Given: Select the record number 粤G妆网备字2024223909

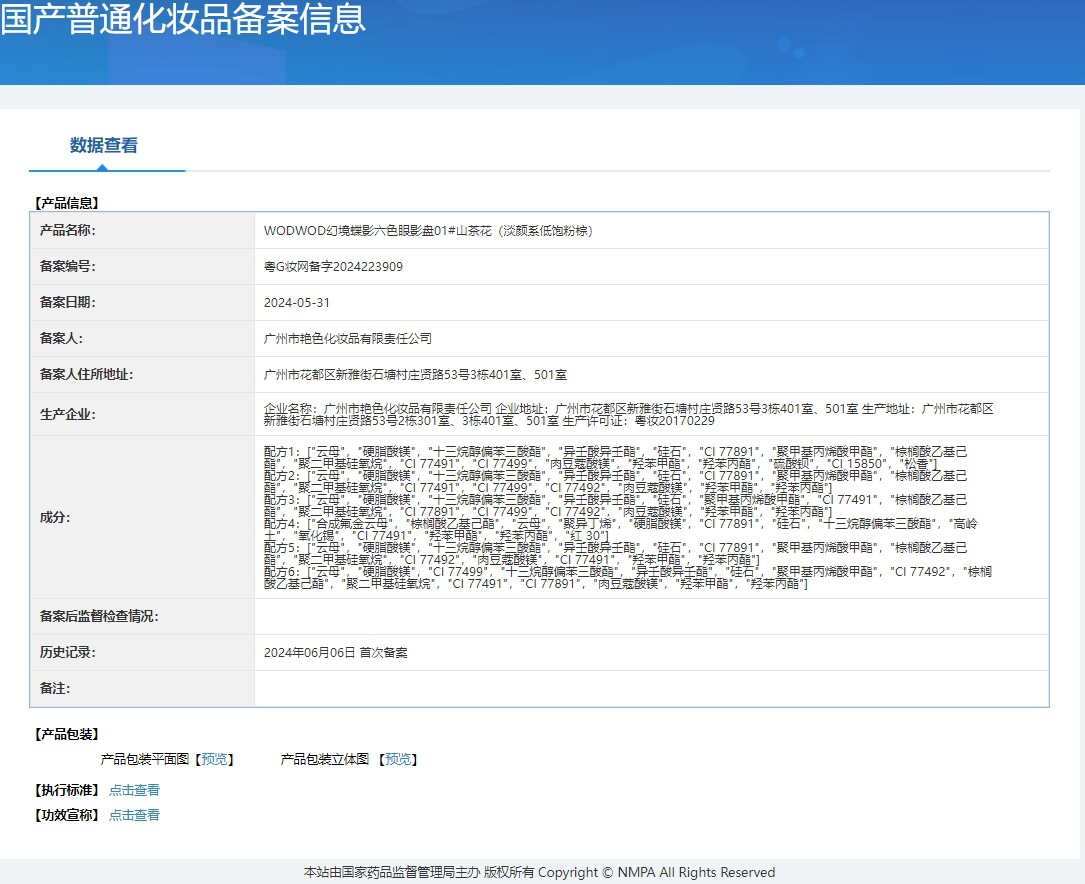Looking at the screenshot, I should coord(333,266).
